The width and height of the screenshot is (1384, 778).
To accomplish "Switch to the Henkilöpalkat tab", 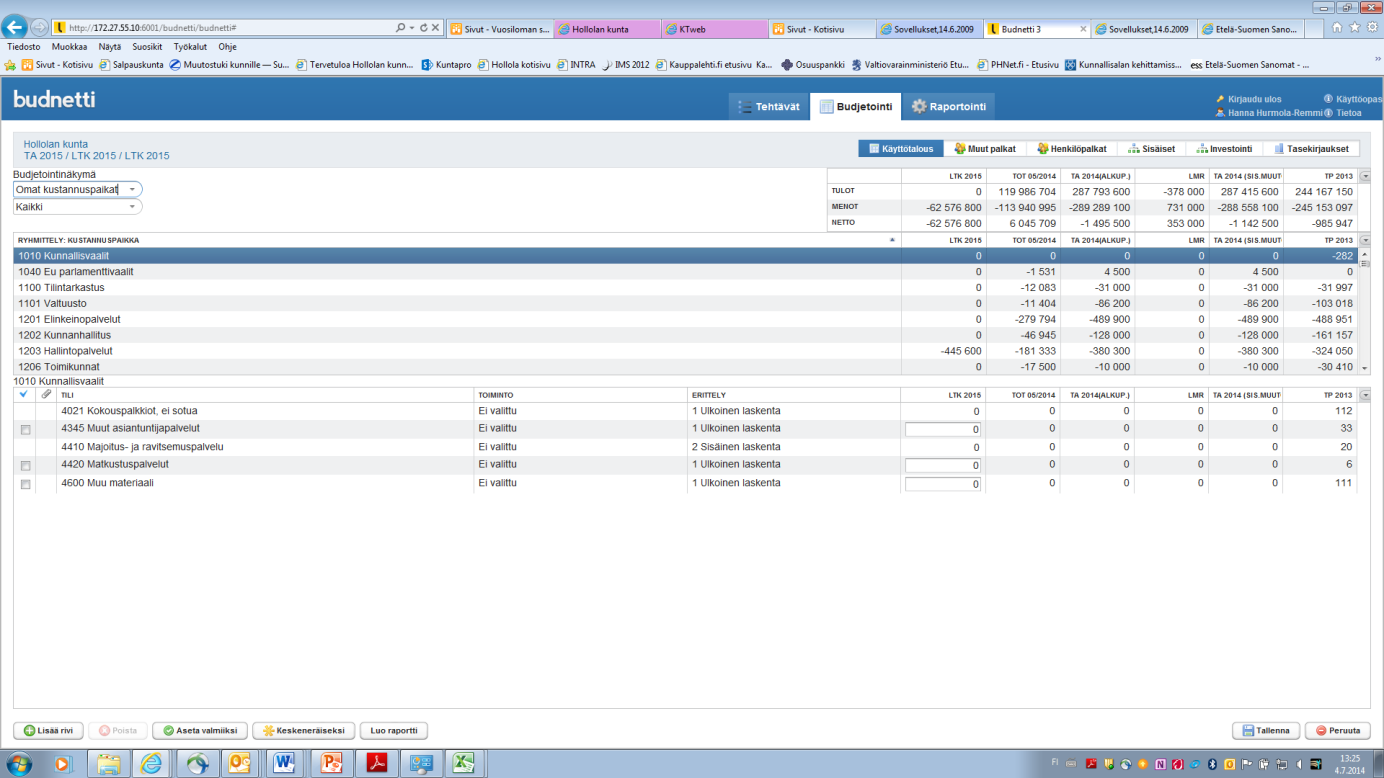I will tap(1071, 149).
